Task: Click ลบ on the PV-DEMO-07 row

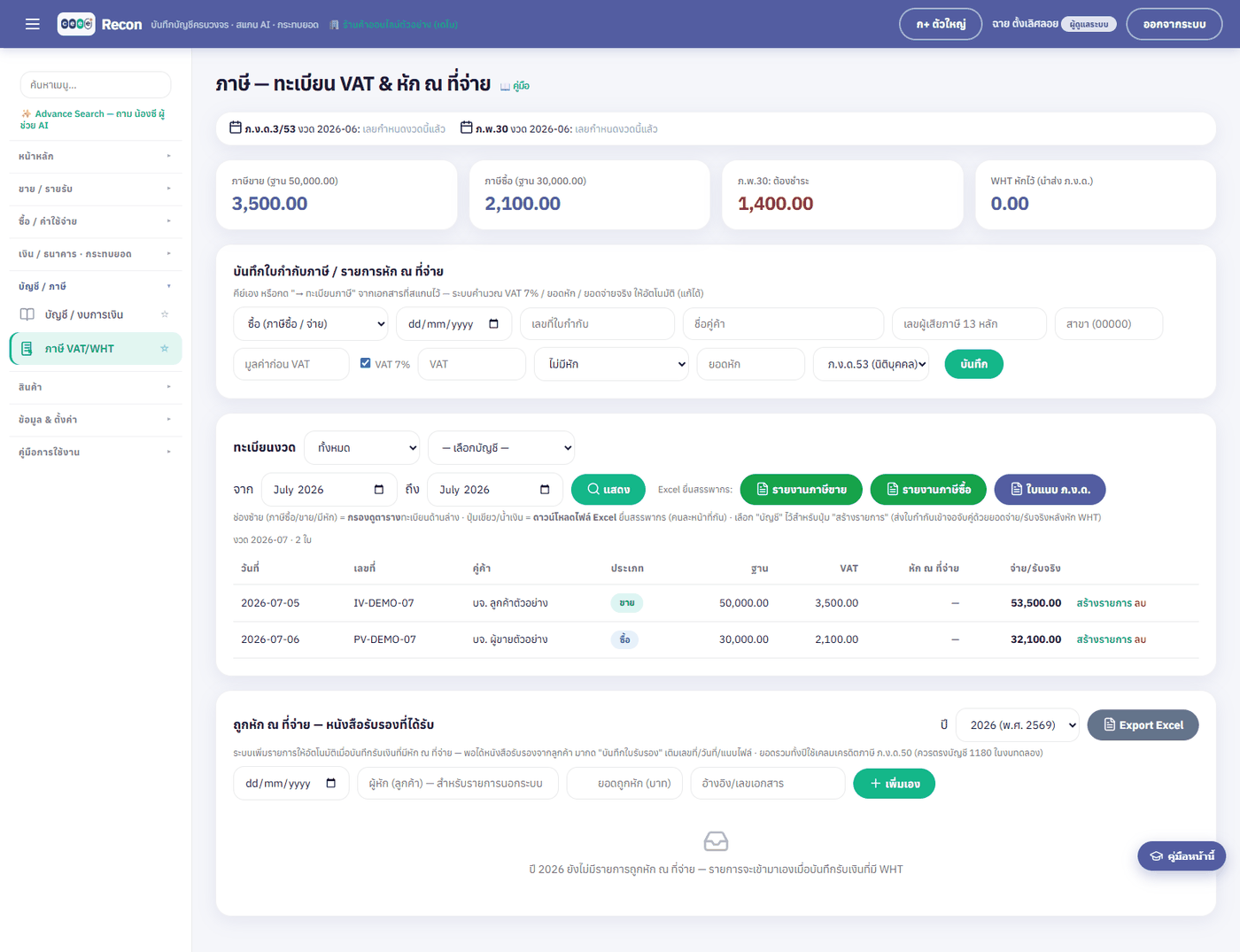Action: (1141, 639)
